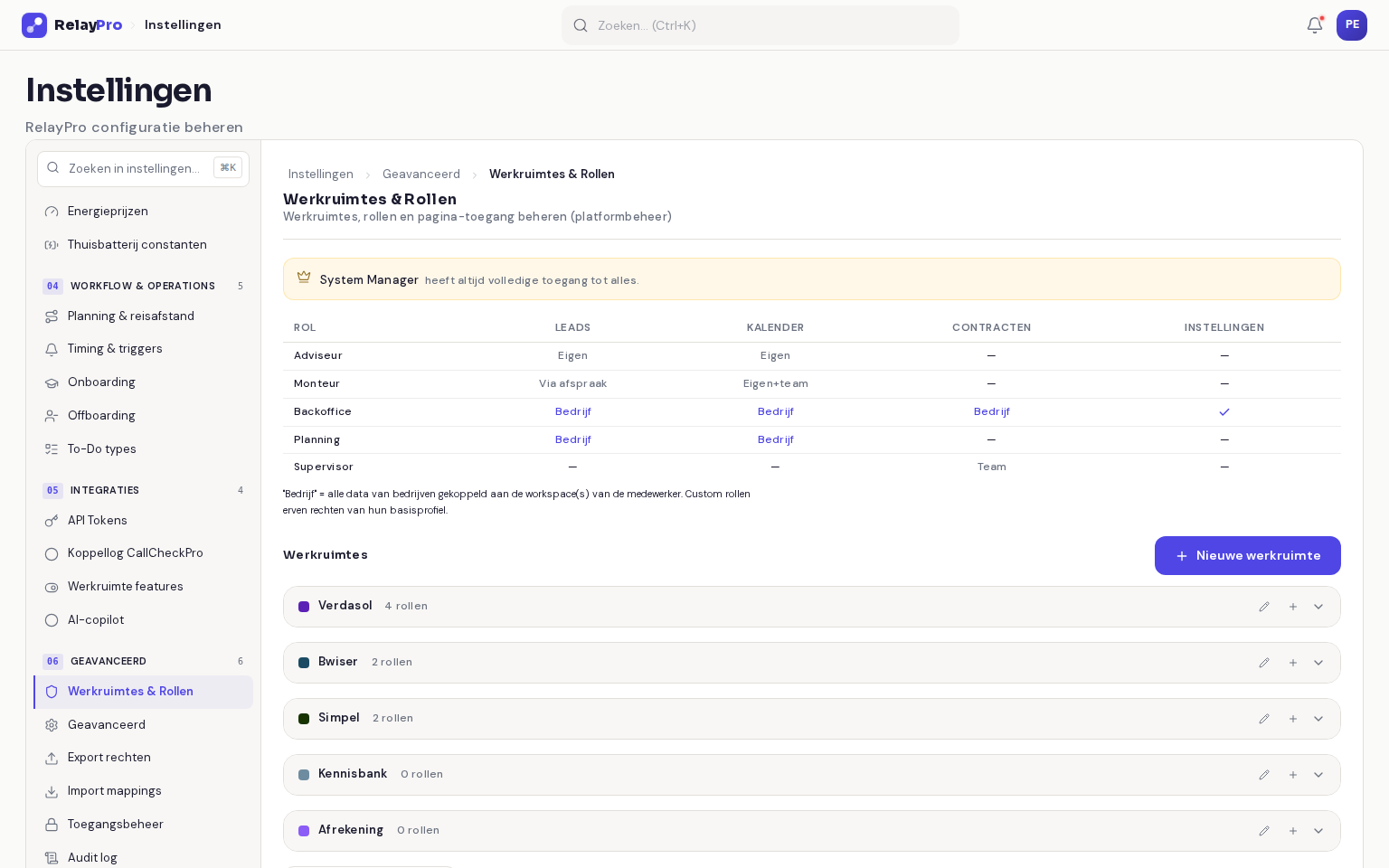The image size is (1389, 868).
Task: Open Thuisbatterij constanten settings
Action: pyautogui.click(x=143, y=245)
